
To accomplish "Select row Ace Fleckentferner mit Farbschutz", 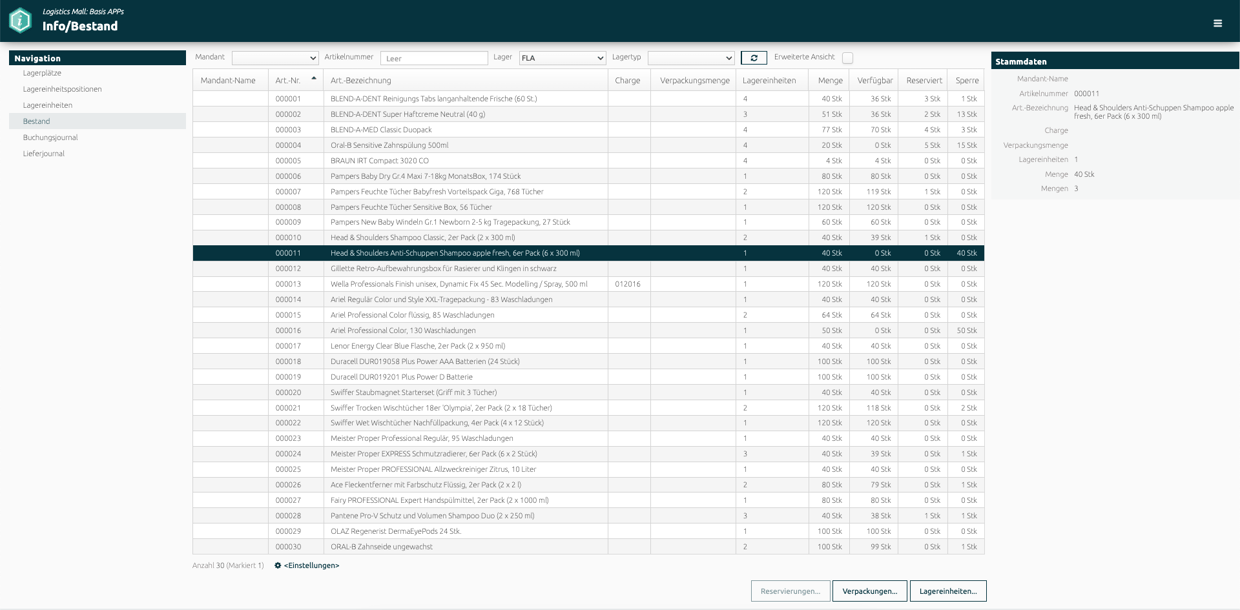I will [x=588, y=485].
